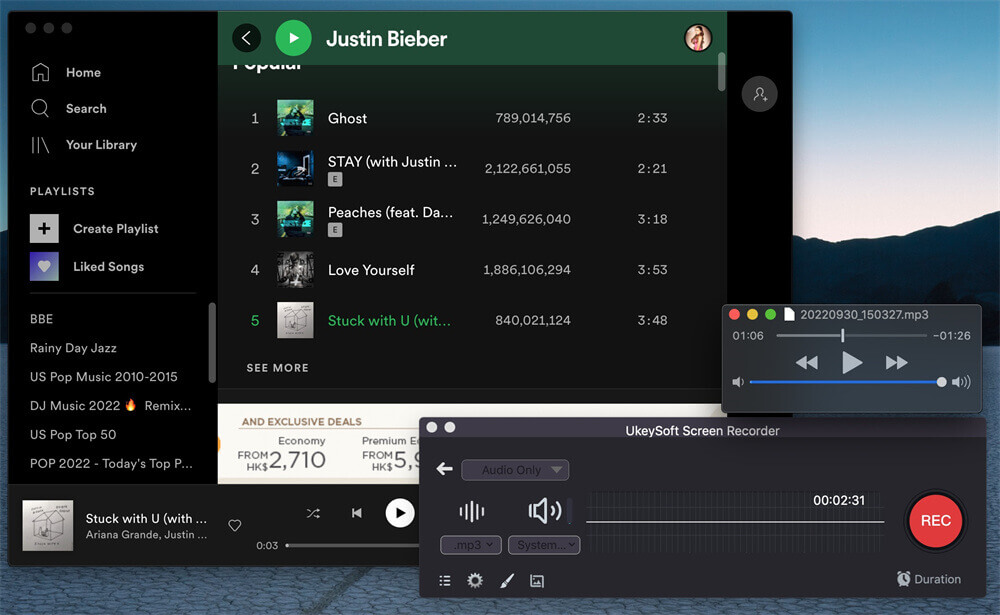This screenshot has width=1000, height=615.
Task: Rewind in the mp3 player window
Action: [807, 363]
